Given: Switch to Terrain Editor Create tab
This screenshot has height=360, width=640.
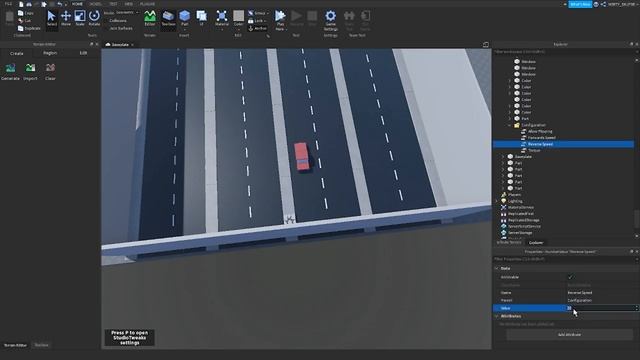Looking at the screenshot, I should [17, 53].
